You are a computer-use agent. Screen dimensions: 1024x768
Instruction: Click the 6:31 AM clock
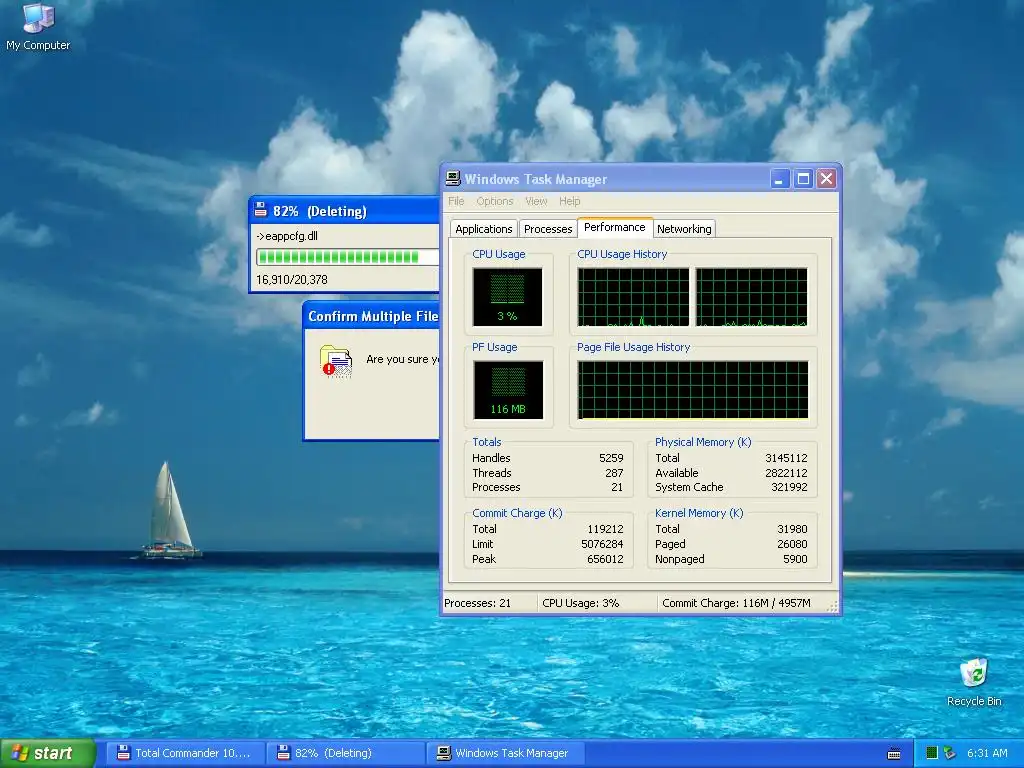[x=987, y=753]
